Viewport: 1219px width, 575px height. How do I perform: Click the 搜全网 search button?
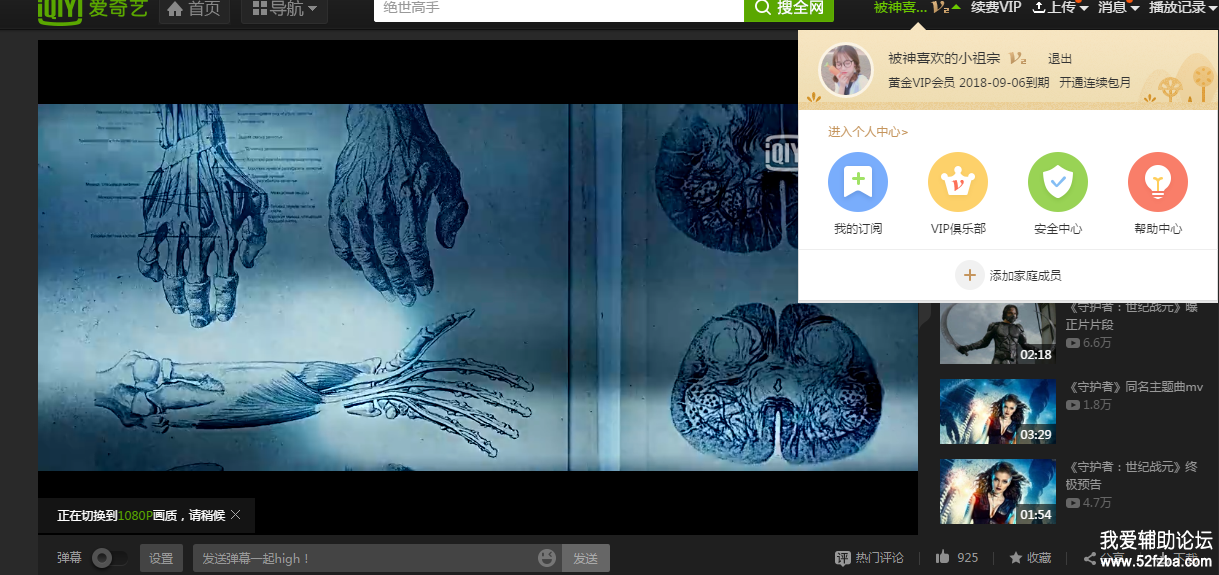click(789, 9)
